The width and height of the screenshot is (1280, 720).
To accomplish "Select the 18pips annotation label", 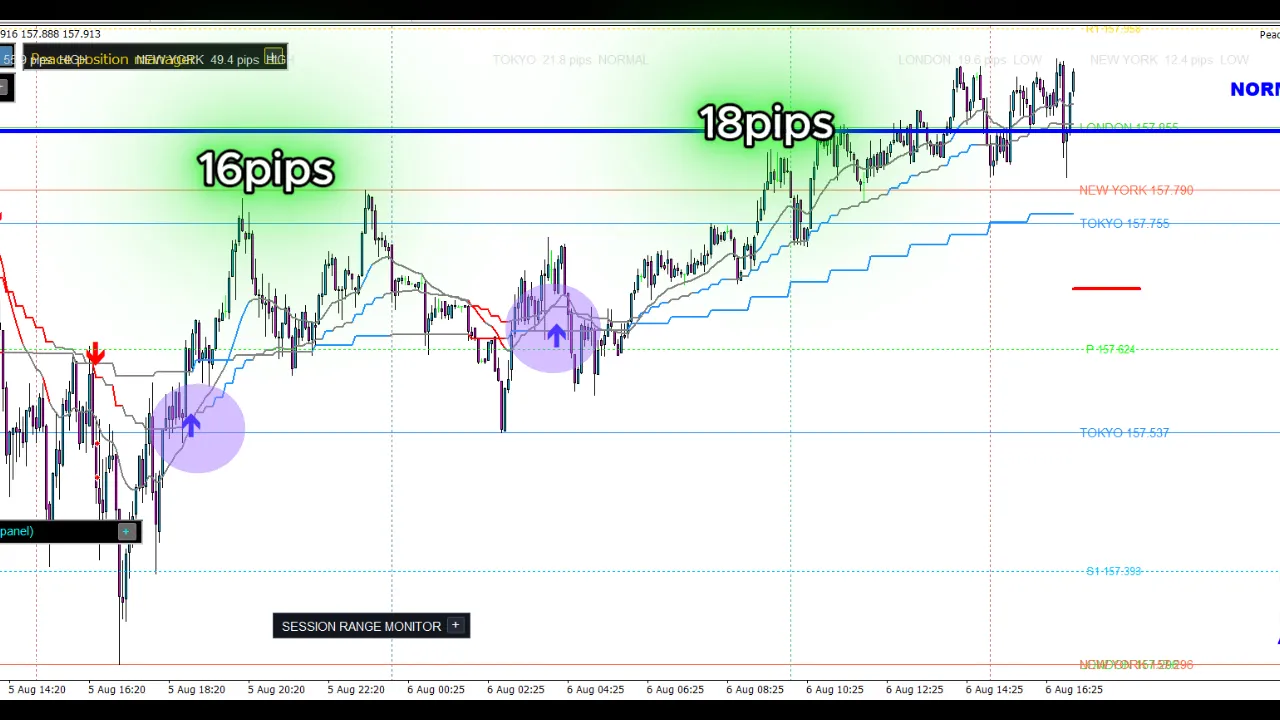I will coord(766,123).
